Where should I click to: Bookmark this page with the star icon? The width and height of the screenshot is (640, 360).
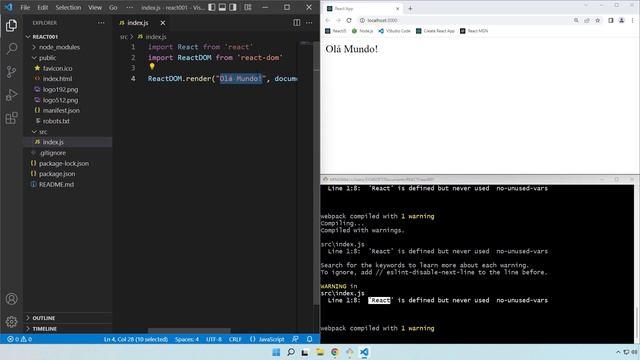pos(598,20)
